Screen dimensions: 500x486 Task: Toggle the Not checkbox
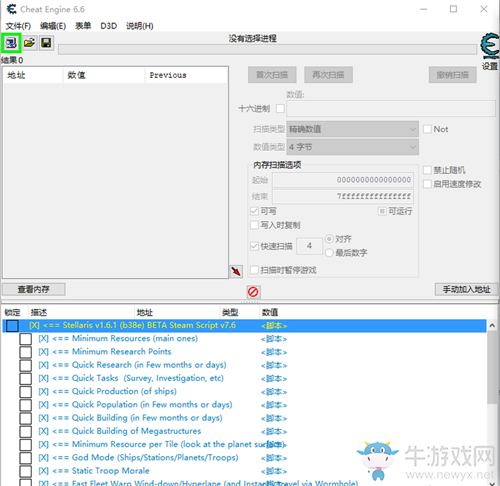pyautogui.click(x=427, y=129)
